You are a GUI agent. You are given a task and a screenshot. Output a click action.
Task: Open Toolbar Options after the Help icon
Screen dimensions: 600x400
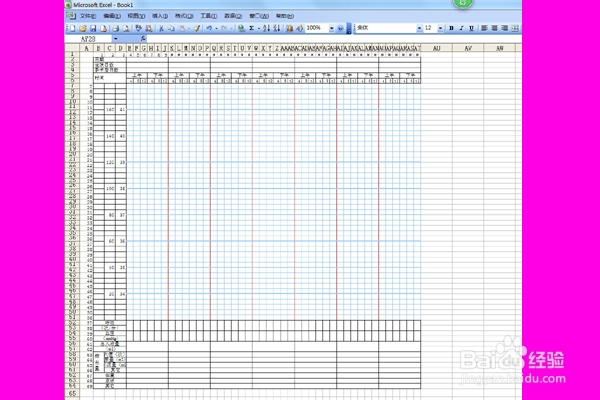349,28
